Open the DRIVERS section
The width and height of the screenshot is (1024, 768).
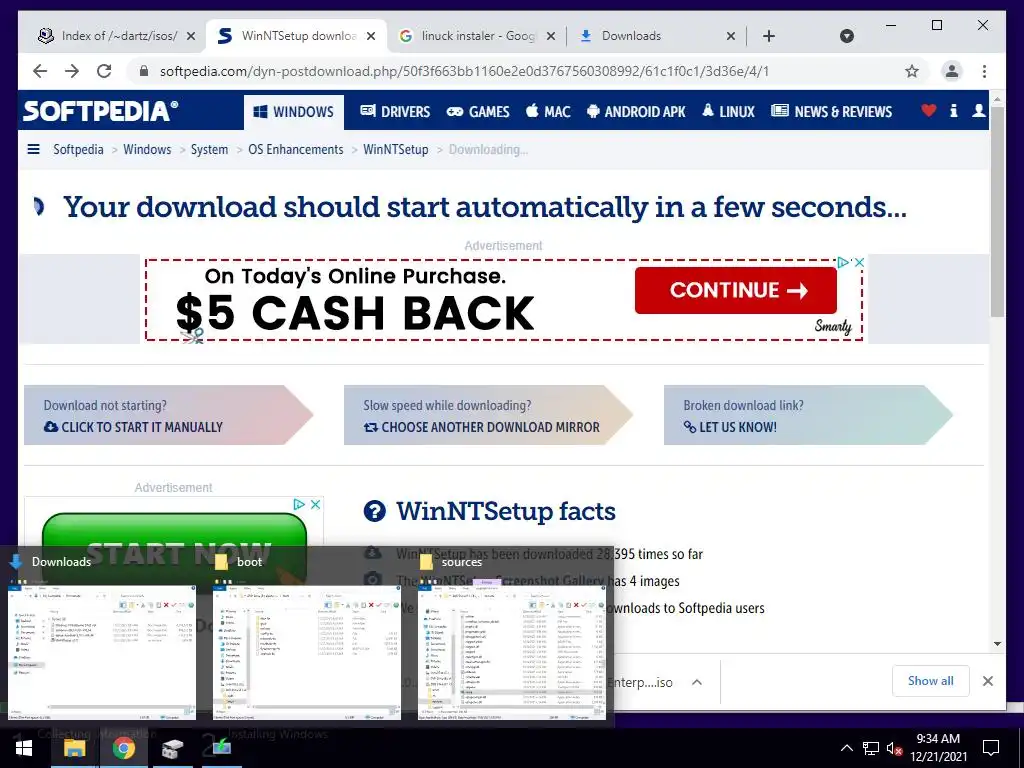395,112
